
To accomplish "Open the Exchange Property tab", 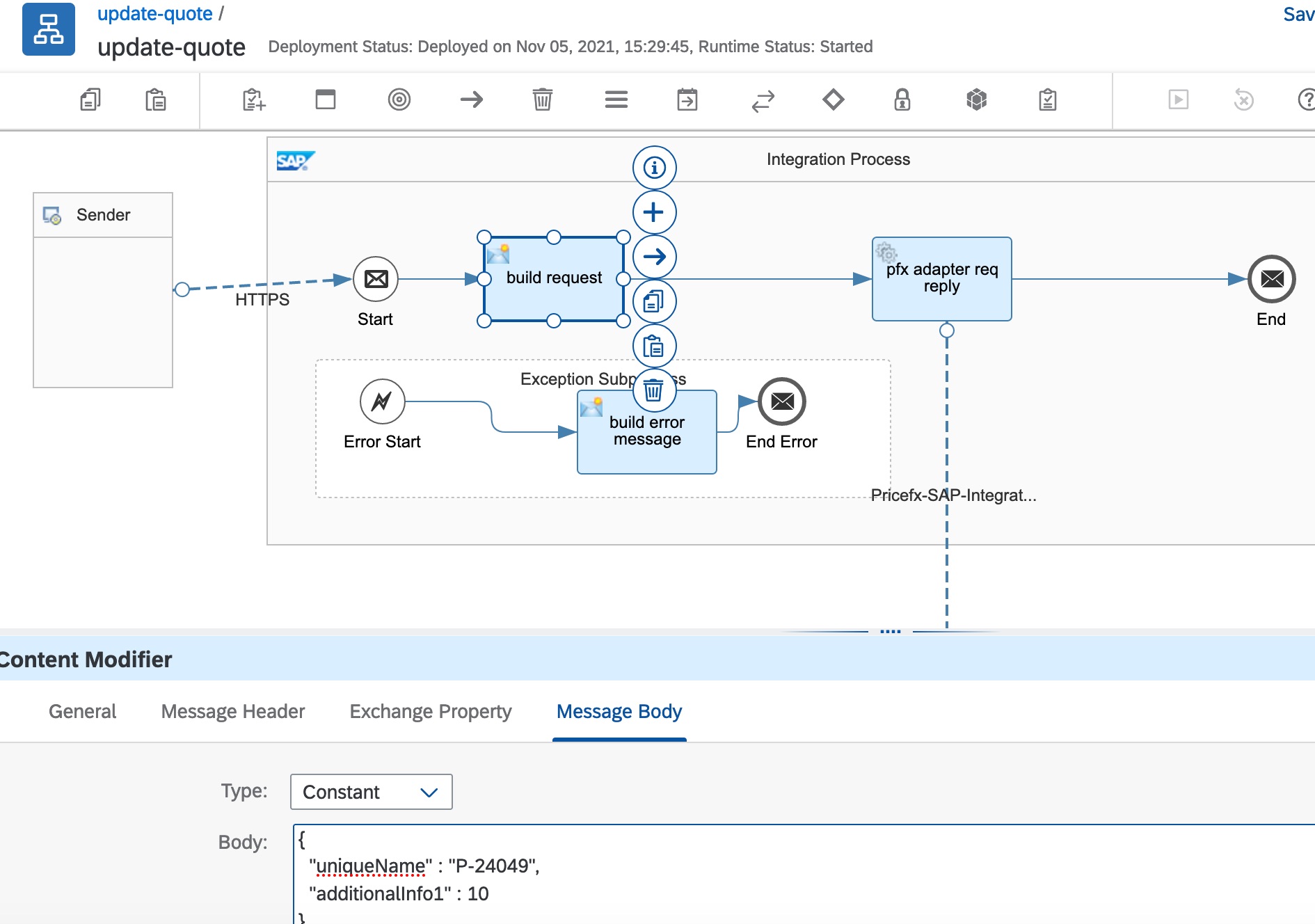I will [x=430, y=711].
